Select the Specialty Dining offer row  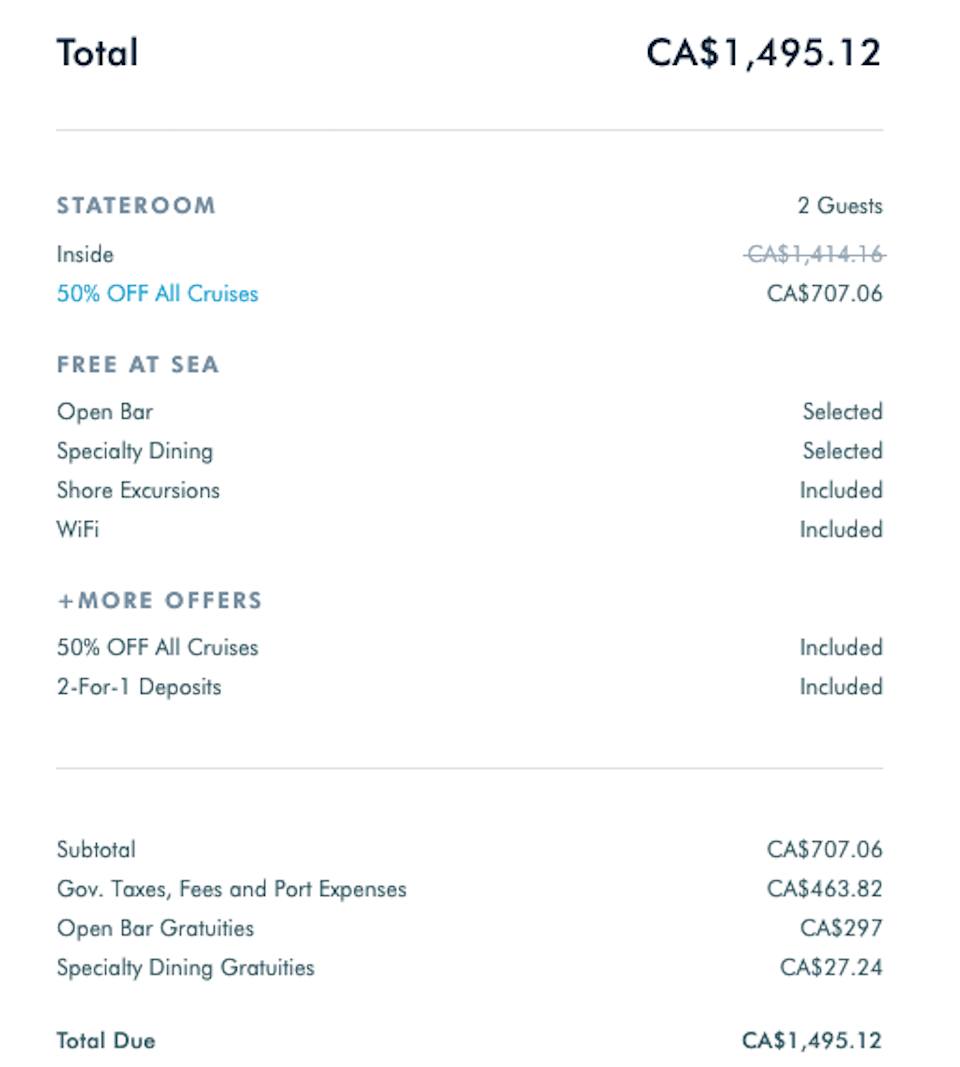[469, 451]
